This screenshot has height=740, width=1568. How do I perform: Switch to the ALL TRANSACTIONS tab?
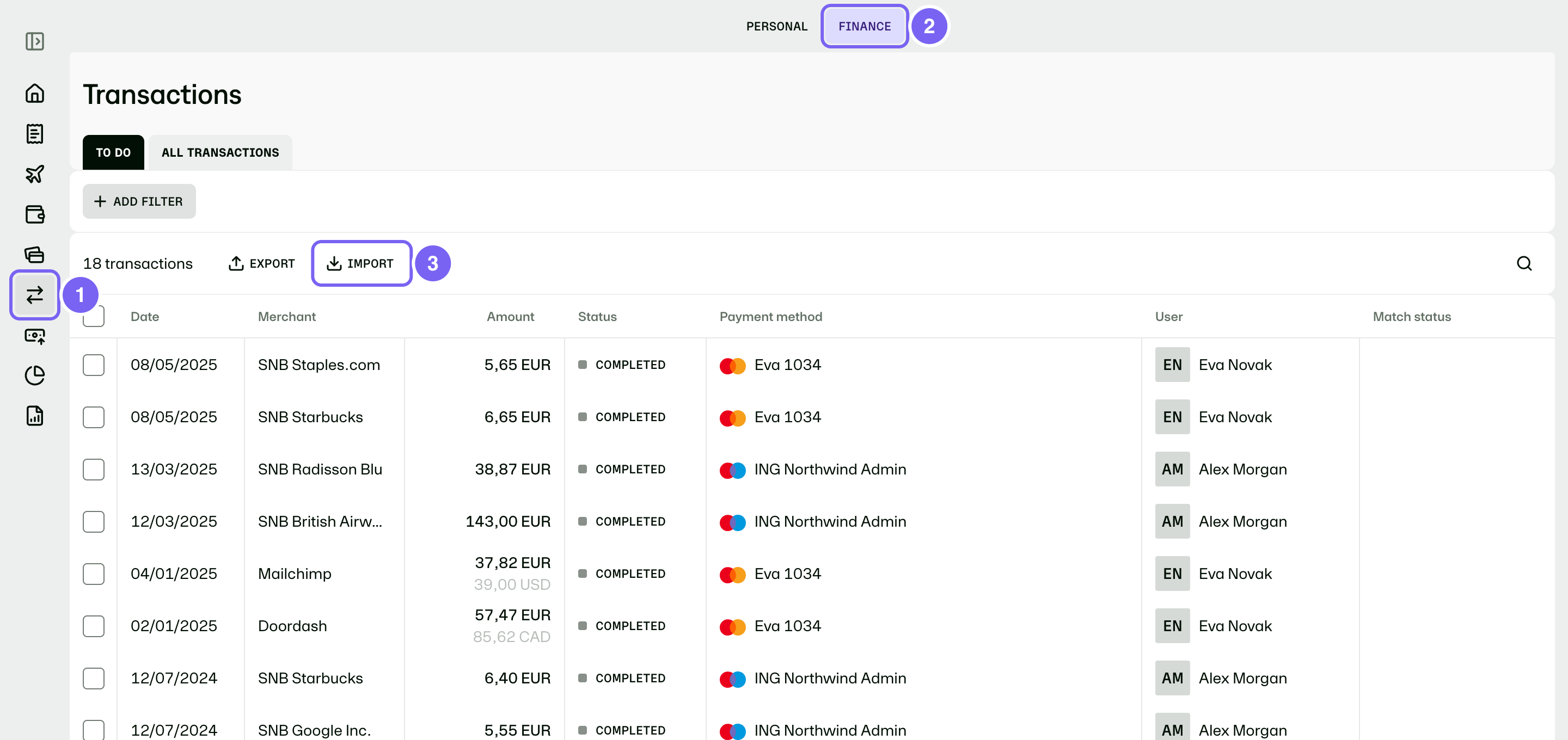pos(220,153)
